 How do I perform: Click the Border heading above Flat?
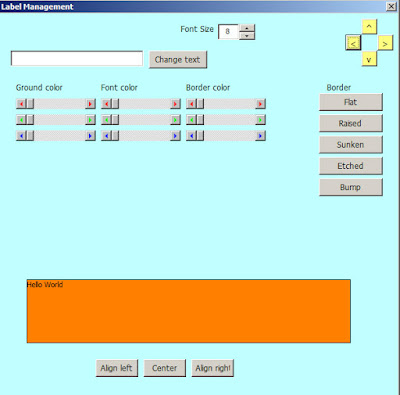click(339, 88)
